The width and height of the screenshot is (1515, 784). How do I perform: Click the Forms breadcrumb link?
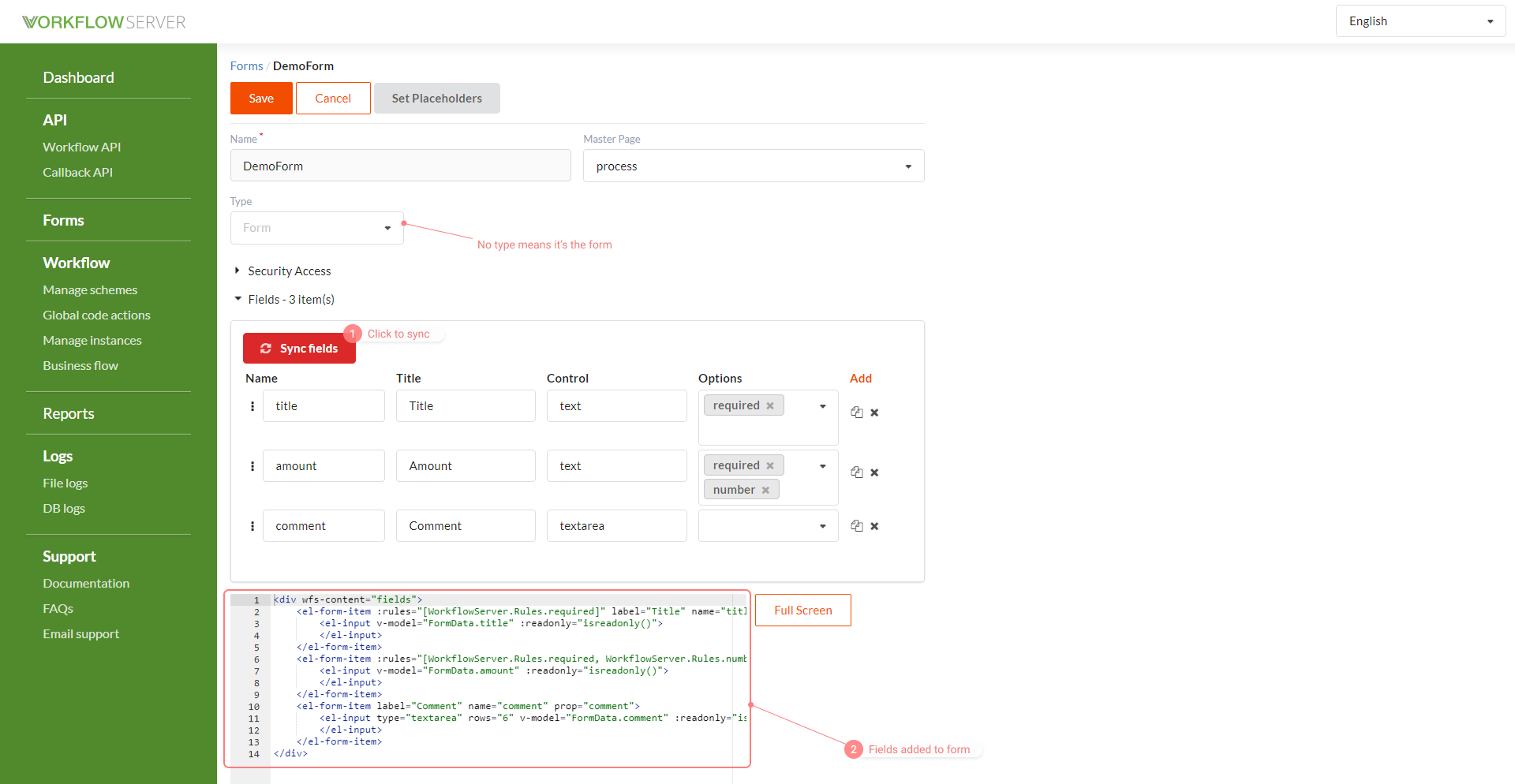[x=246, y=66]
